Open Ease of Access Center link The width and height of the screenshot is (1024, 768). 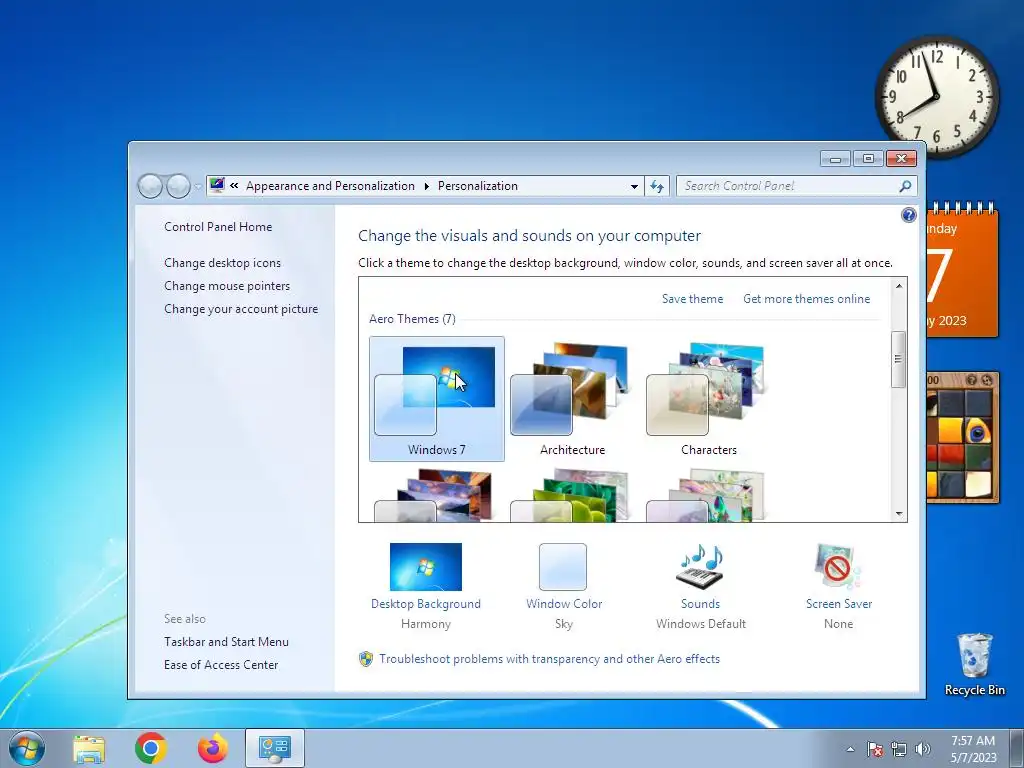pos(221,665)
